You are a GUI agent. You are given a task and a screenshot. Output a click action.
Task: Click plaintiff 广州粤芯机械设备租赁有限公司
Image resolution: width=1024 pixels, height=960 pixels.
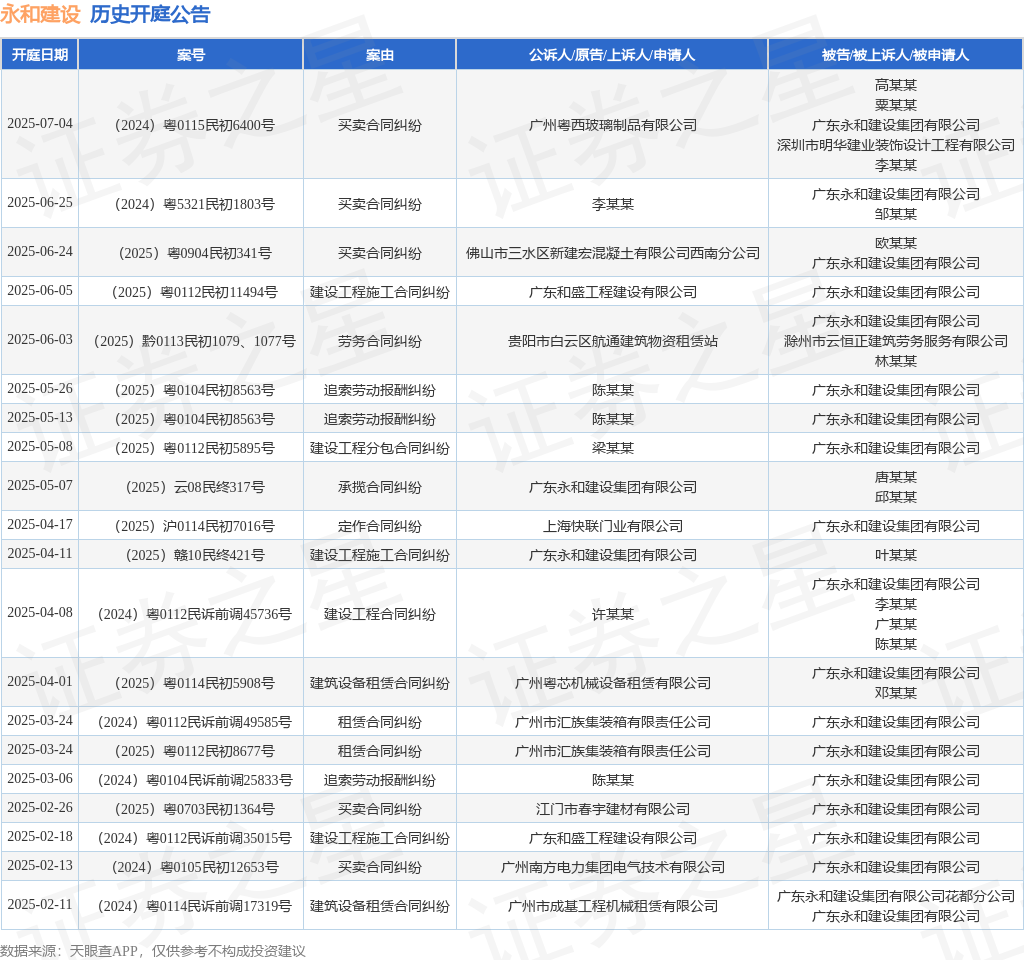(x=612, y=683)
